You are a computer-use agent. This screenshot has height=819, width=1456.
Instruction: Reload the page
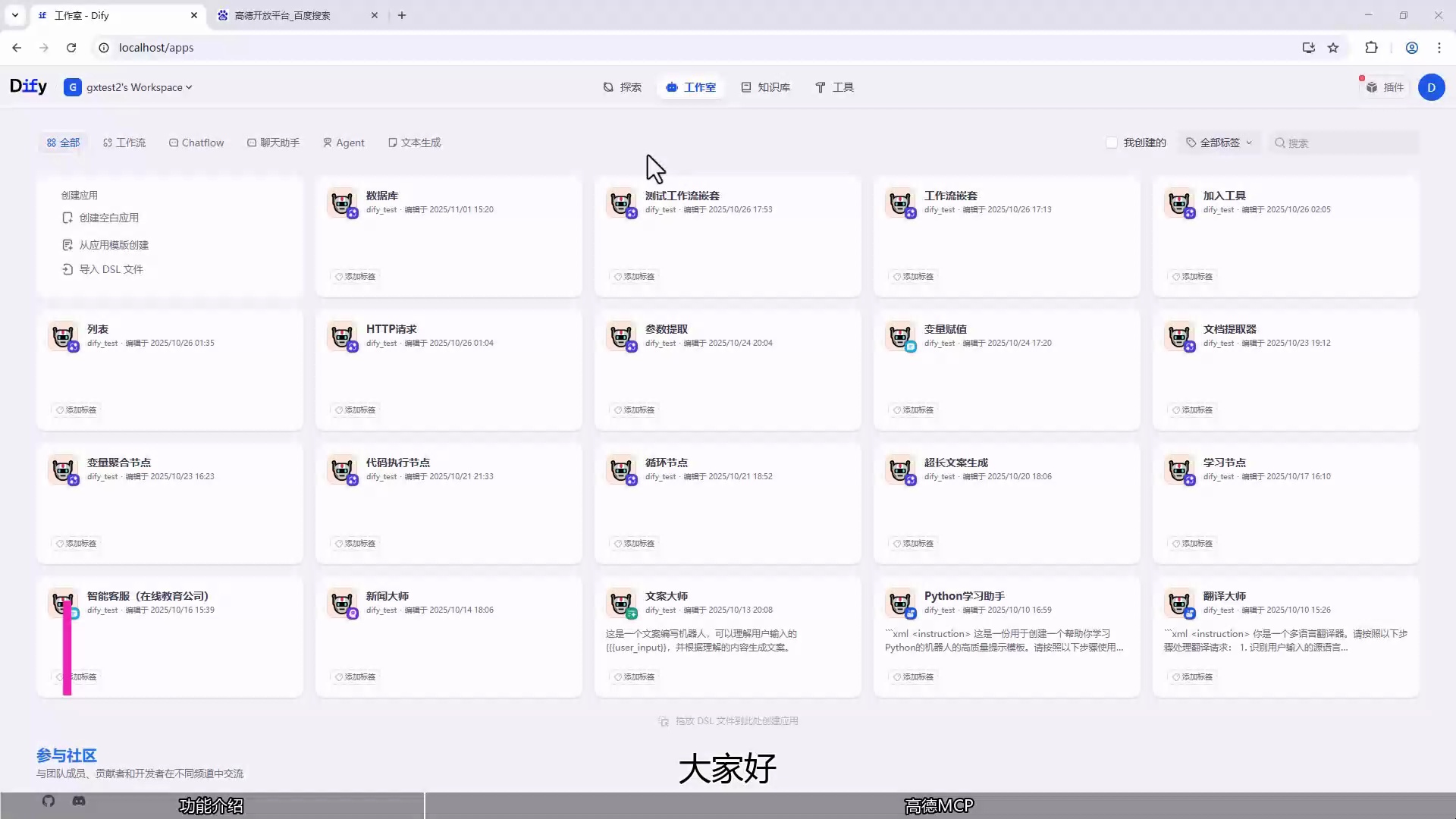click(71, 48)
